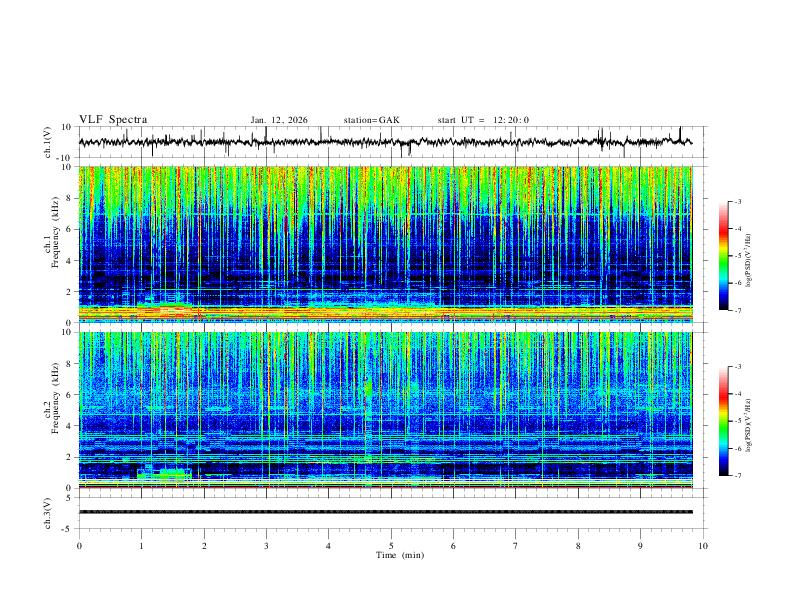The width and height of the screenshot is (792, 612).
Task: Click the "station=GAK" header label
Action: click(x=372, y=120)
